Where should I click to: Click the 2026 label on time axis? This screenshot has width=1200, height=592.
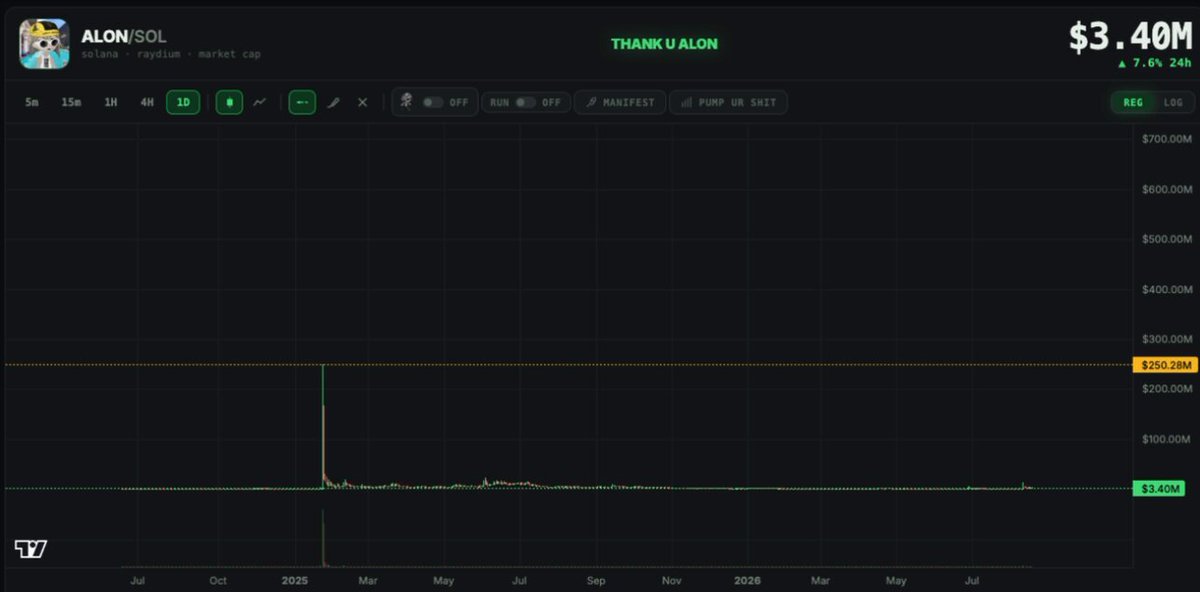(x=747, y=580)
